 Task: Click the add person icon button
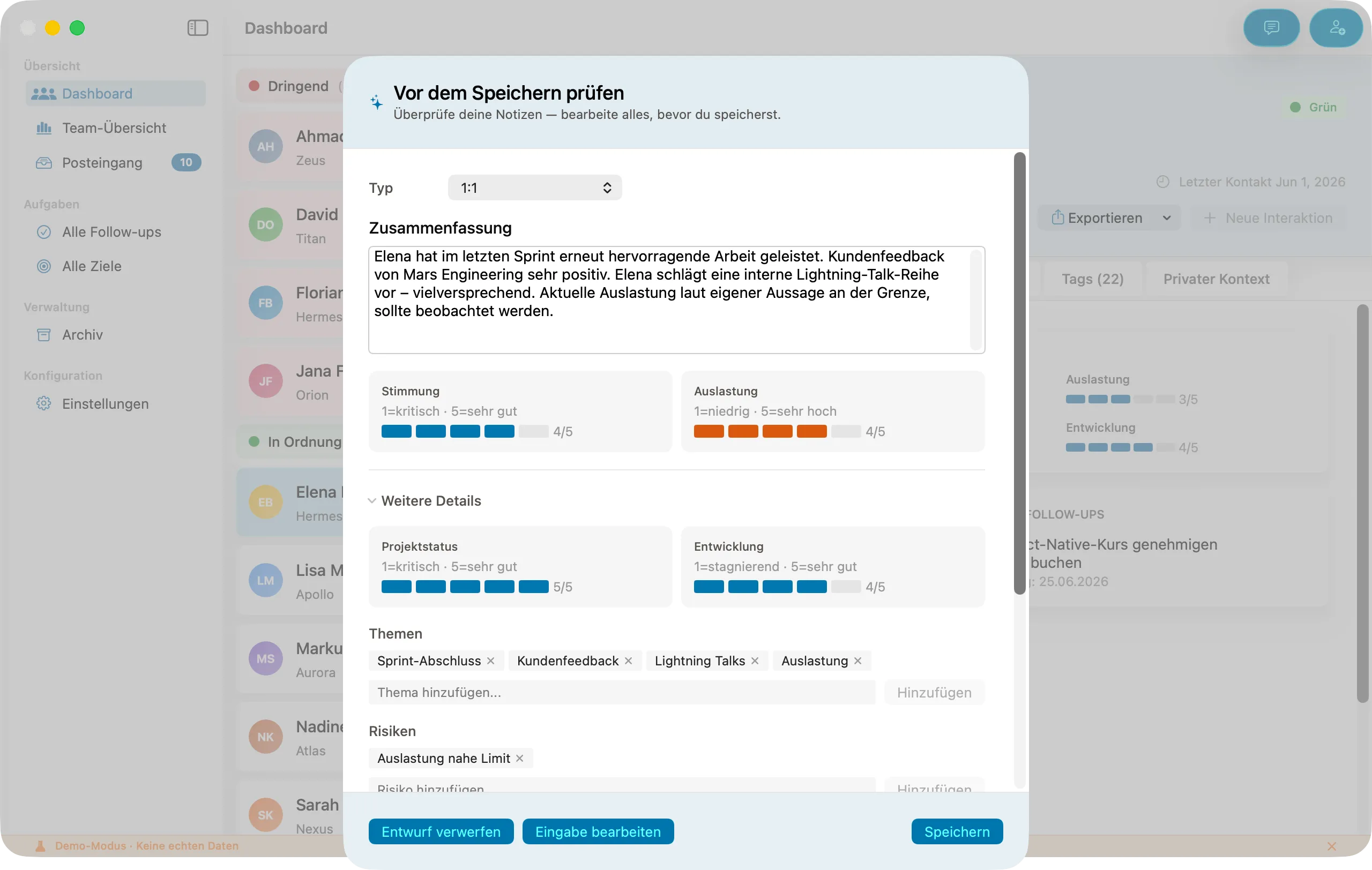1336,28
